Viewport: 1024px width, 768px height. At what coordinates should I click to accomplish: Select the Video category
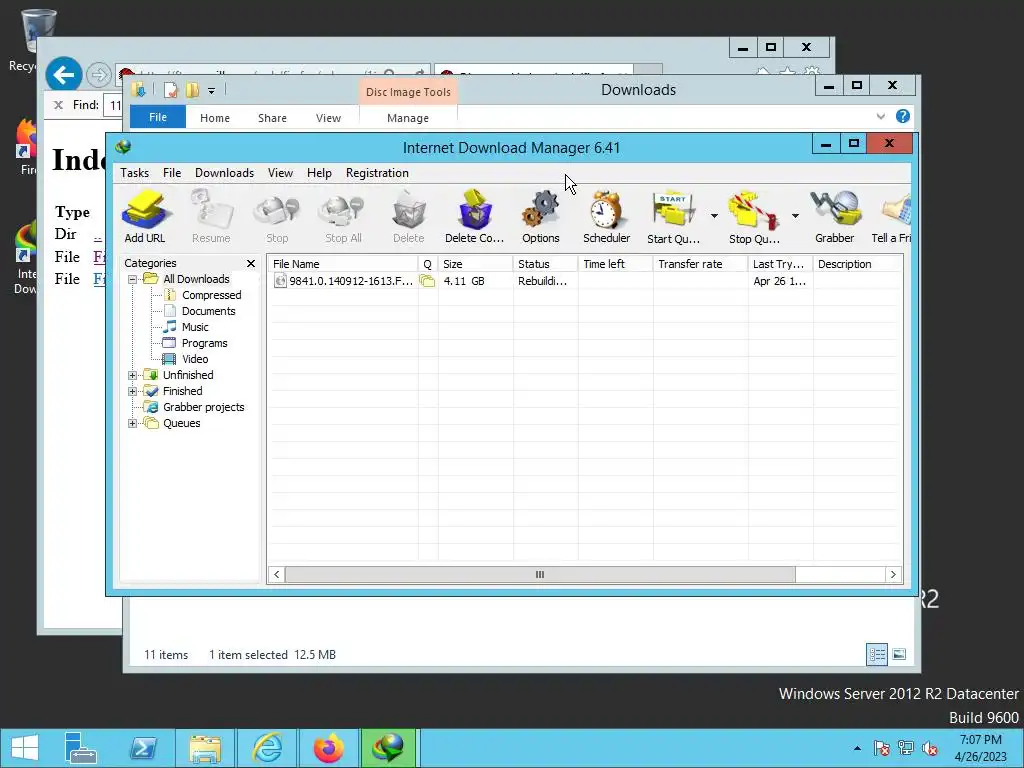[x=195, y=359]
